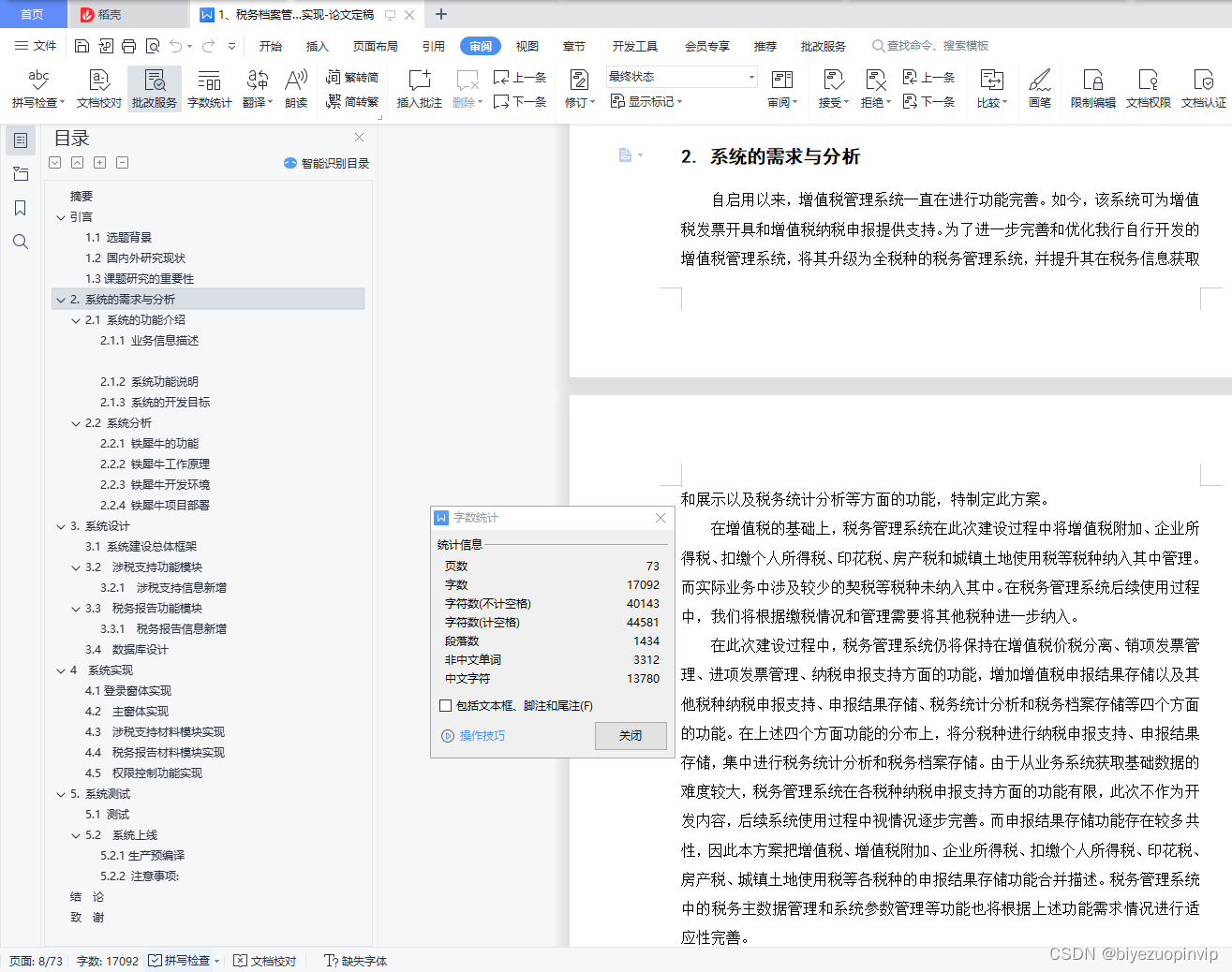
Task: Collapse the 3. 系统设计 node
Action: 61,526
